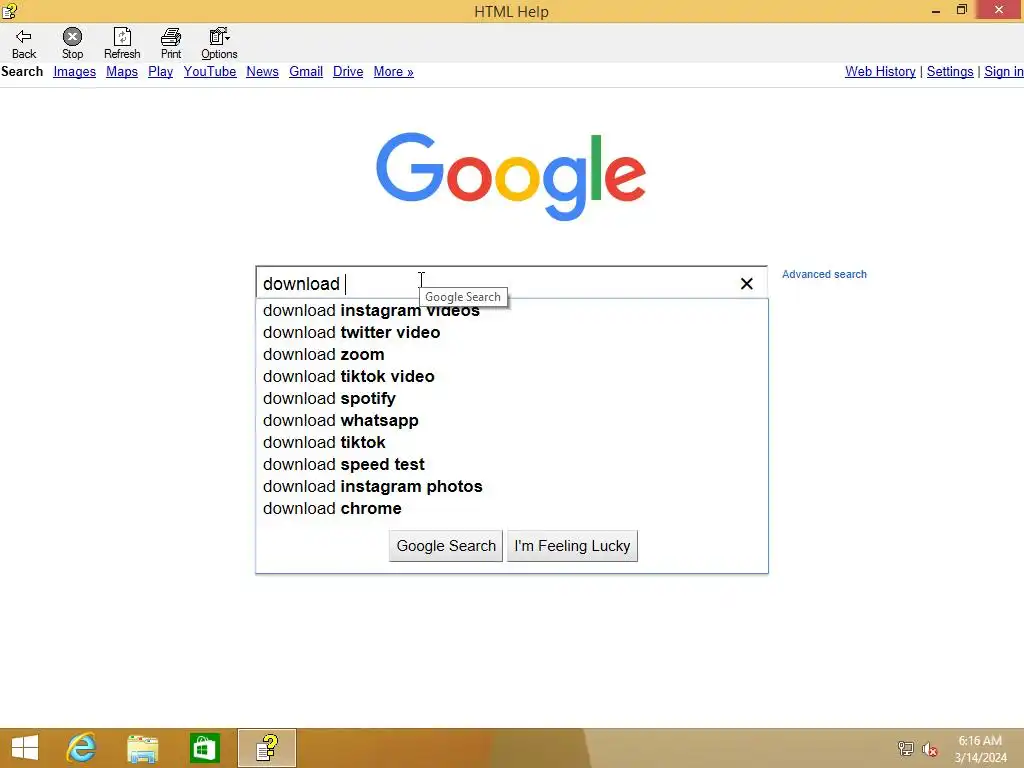The image size is (1024, 768).
Task: Go to the Maps link
Action: pos(121,72)
